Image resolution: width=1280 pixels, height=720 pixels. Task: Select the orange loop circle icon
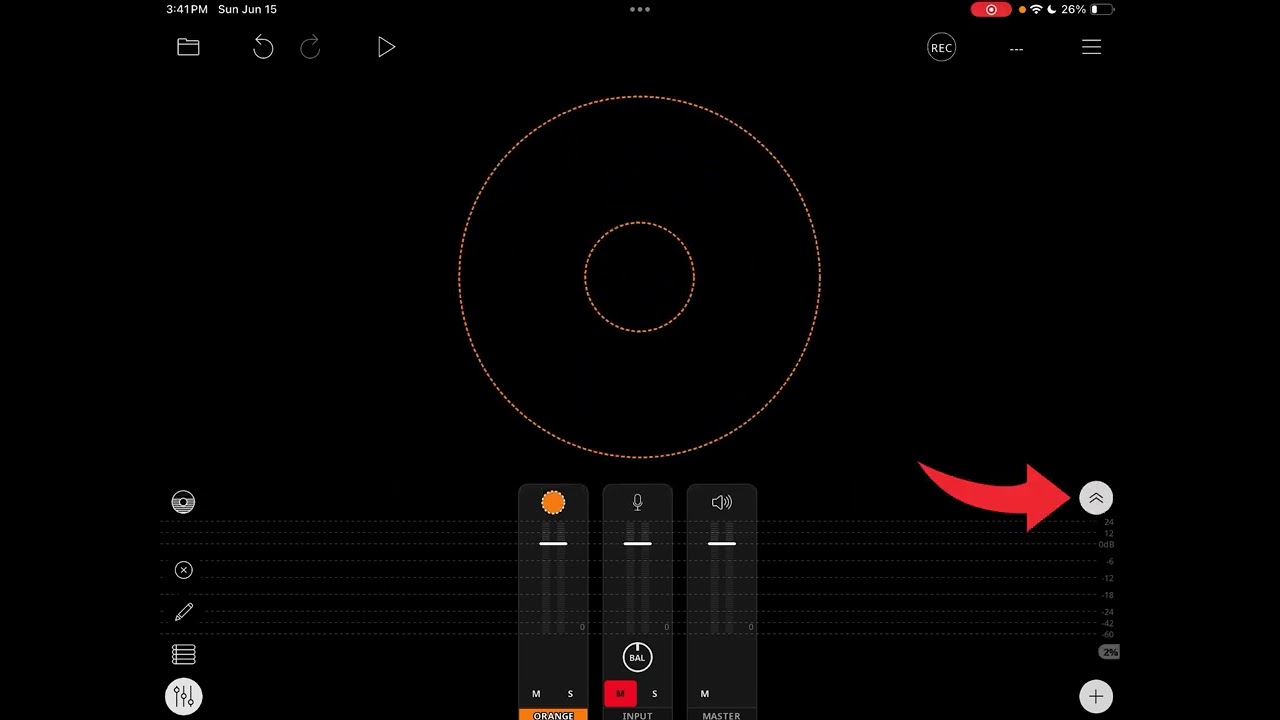(x=553, y=502)
